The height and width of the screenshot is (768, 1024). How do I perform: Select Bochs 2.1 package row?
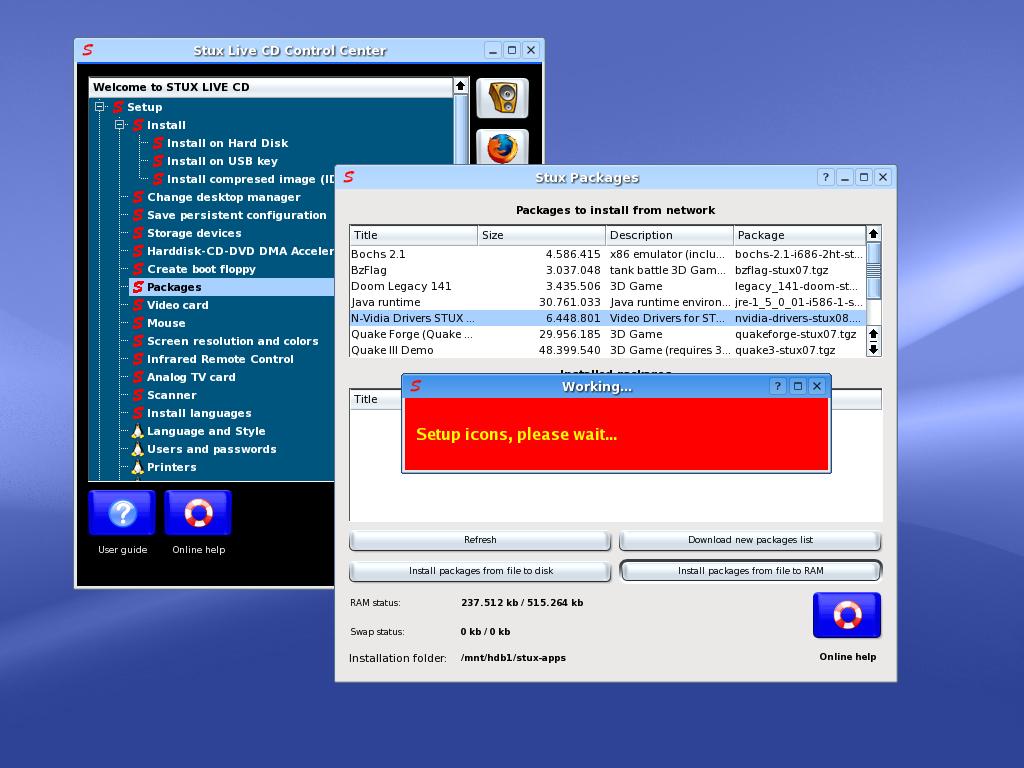[607, 254]
